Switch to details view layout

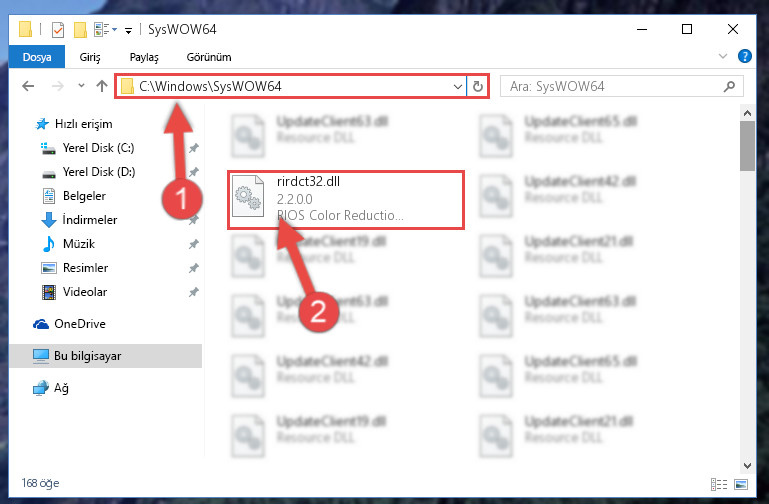click(x=718, y=484)
